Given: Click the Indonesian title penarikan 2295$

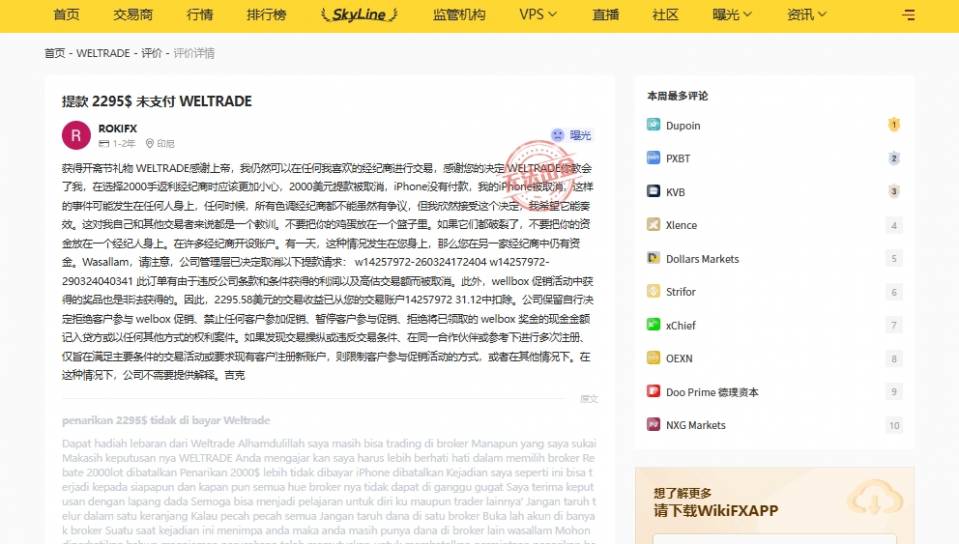Looking at the screenshot, I should [166, 420].
